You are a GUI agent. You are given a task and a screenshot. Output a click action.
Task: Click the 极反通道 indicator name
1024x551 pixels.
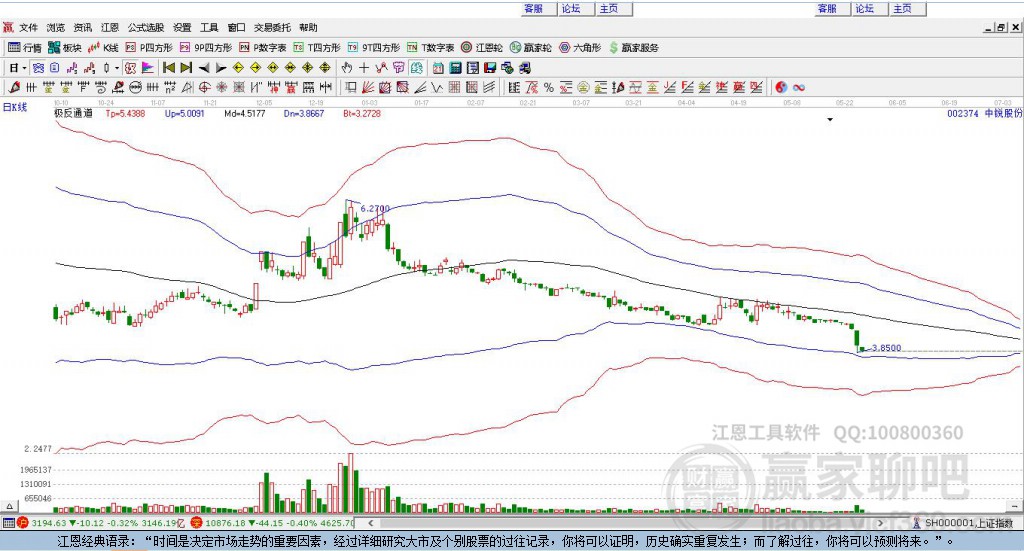click(x=73, y=114)
